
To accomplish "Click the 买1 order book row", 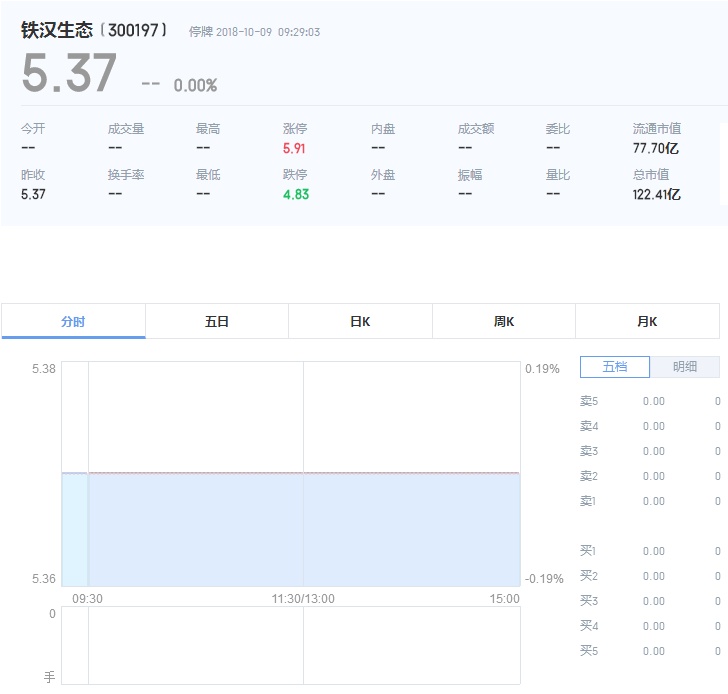I will [x=649, y=551].
